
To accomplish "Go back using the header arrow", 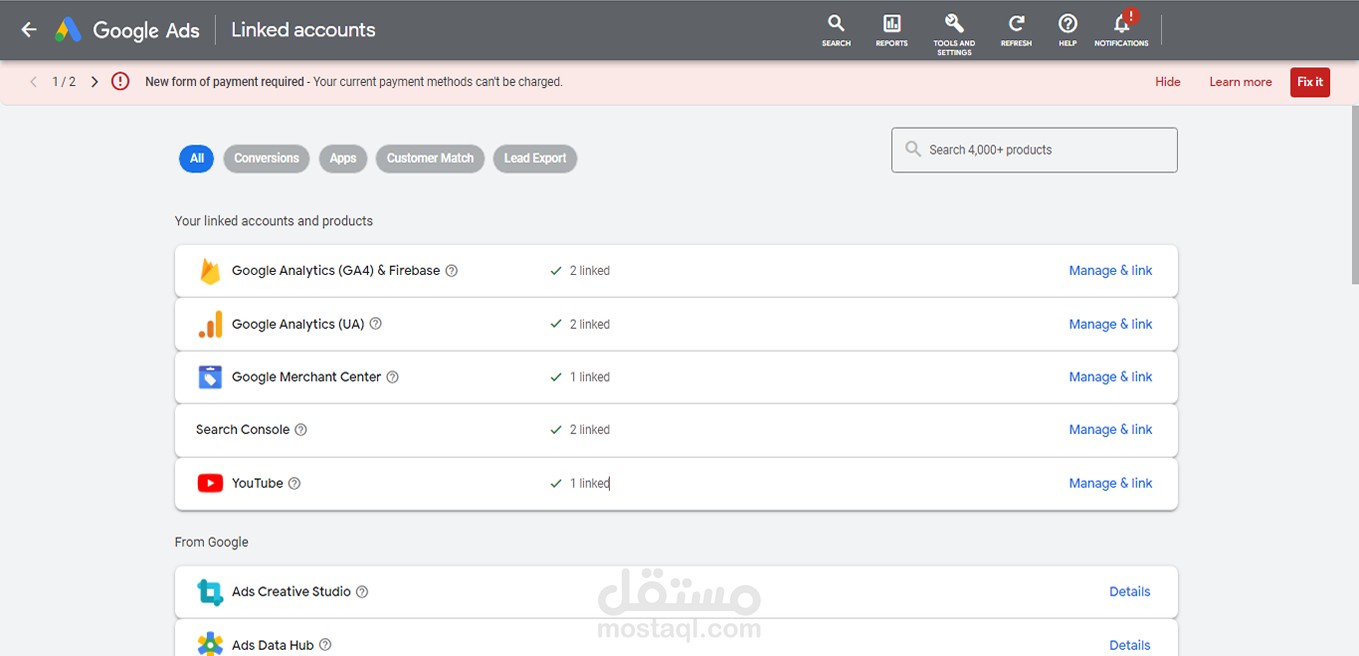I will tap(29, 30).
